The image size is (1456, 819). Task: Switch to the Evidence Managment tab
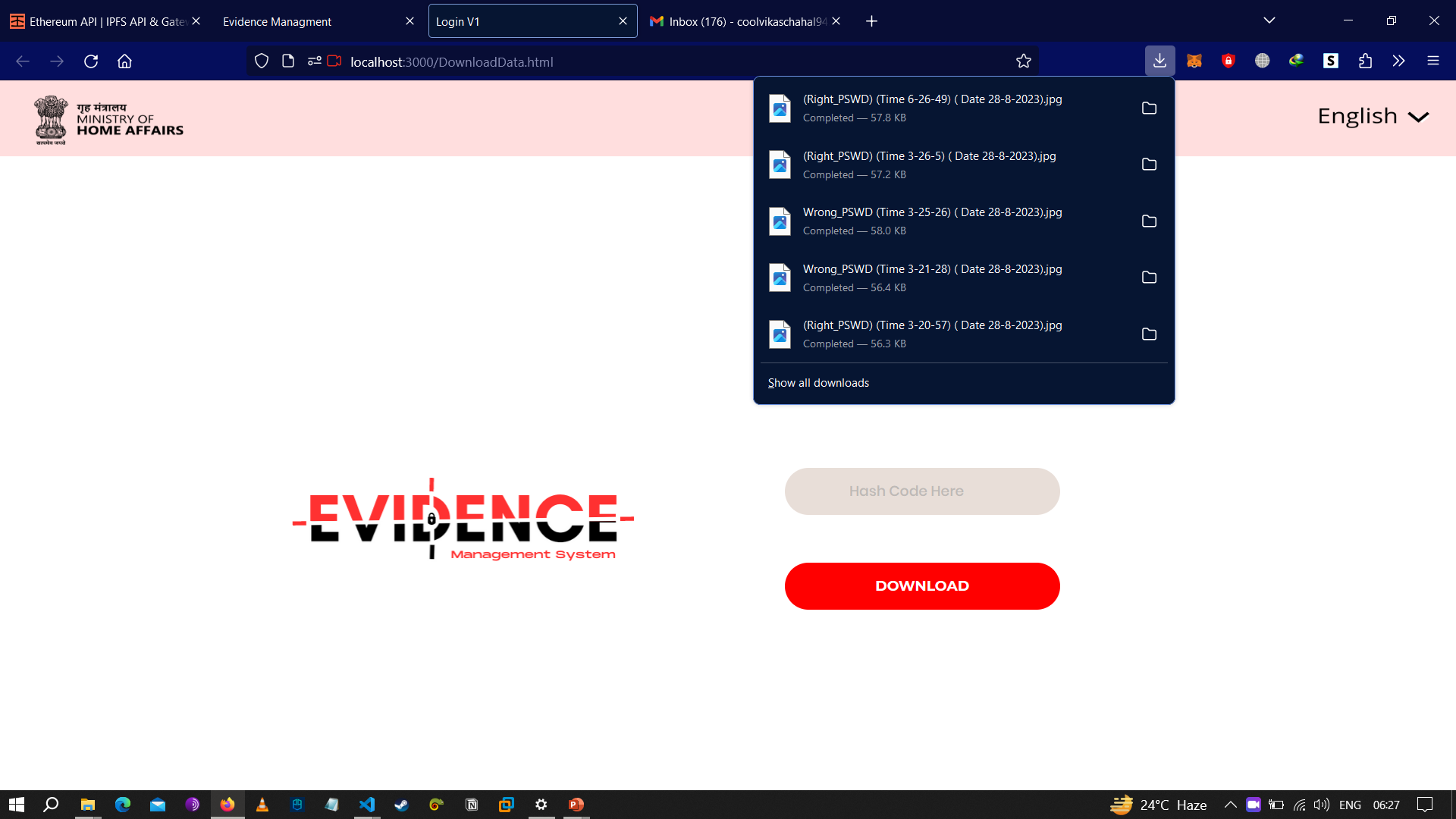tap(303, 21)
